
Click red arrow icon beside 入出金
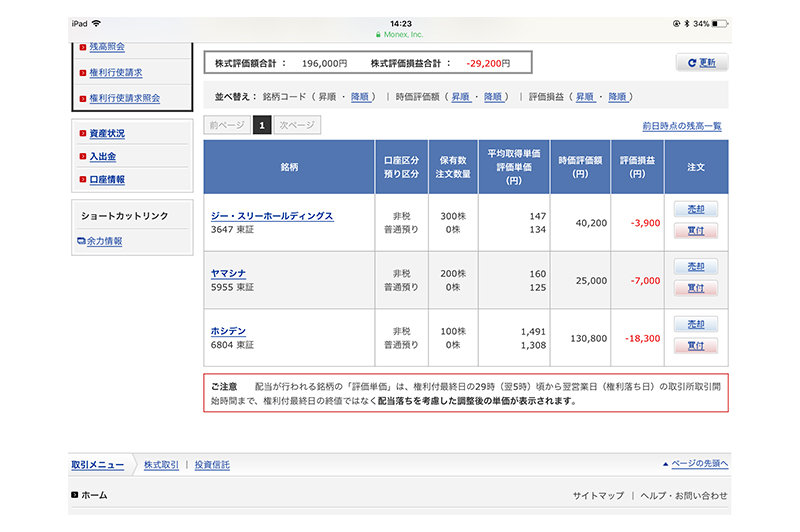(x=83, y=156)
